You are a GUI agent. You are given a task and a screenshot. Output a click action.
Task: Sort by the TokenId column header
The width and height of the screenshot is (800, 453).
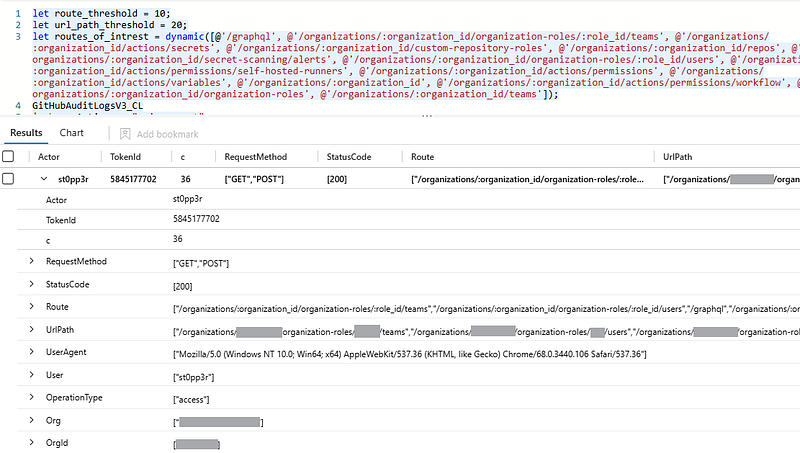(125, 157)
